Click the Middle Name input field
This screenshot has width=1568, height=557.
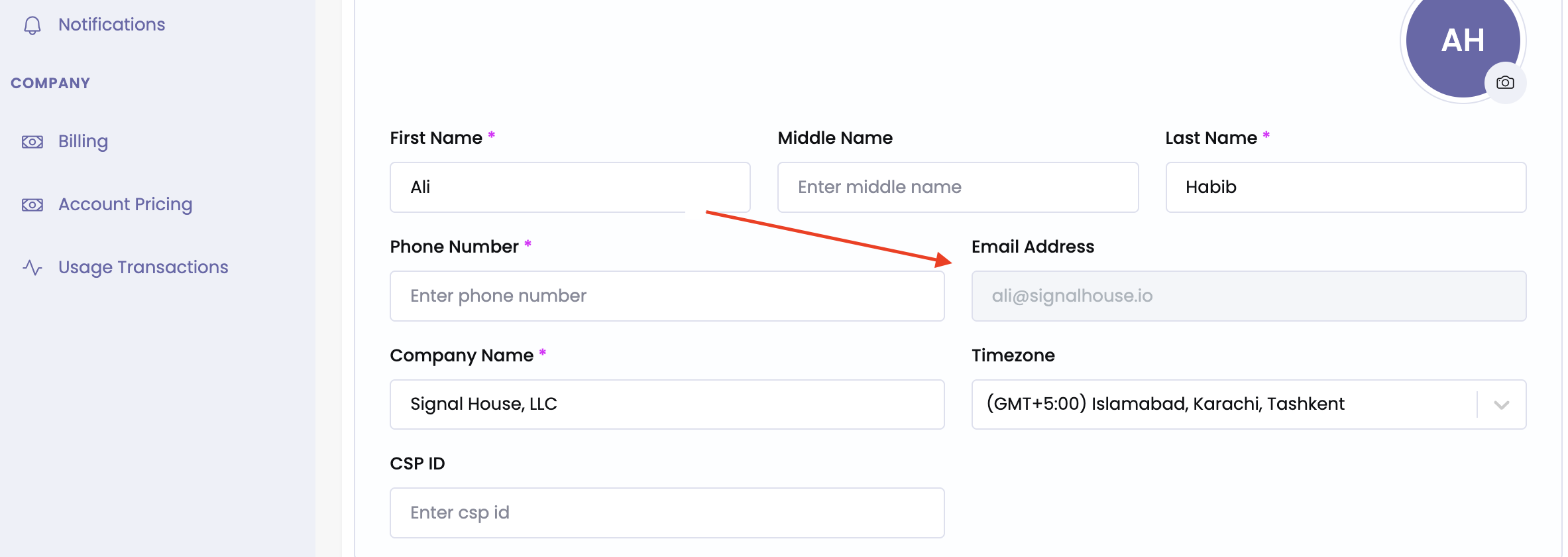pos(958,188)
